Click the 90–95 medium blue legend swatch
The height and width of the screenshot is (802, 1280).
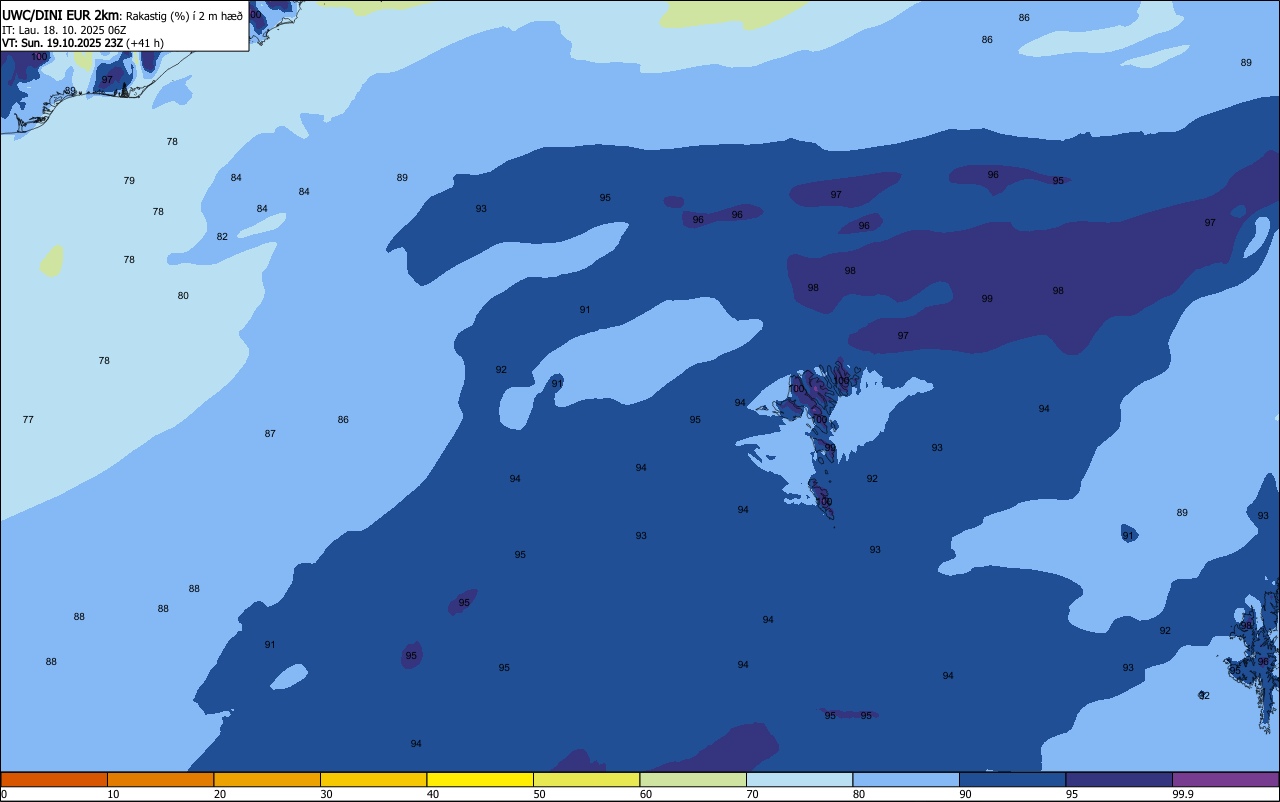[x=1012, y=779]
